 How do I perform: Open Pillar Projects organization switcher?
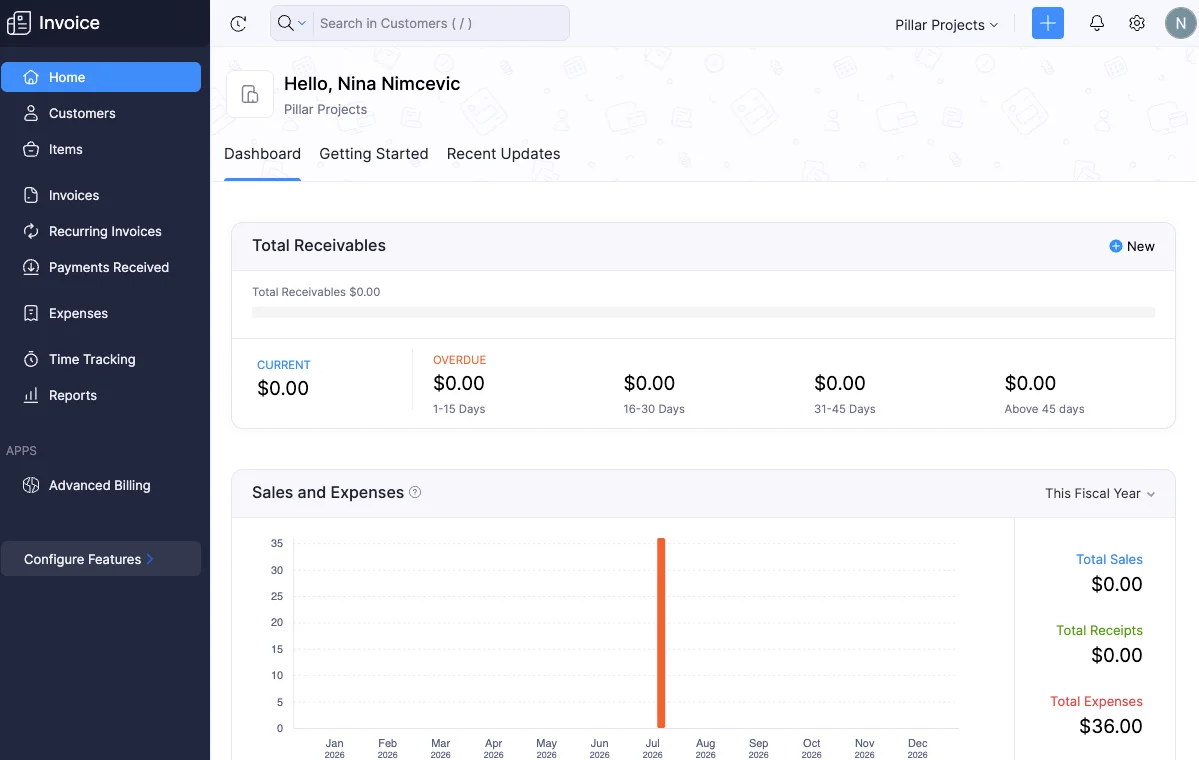(x=947, y=24)
